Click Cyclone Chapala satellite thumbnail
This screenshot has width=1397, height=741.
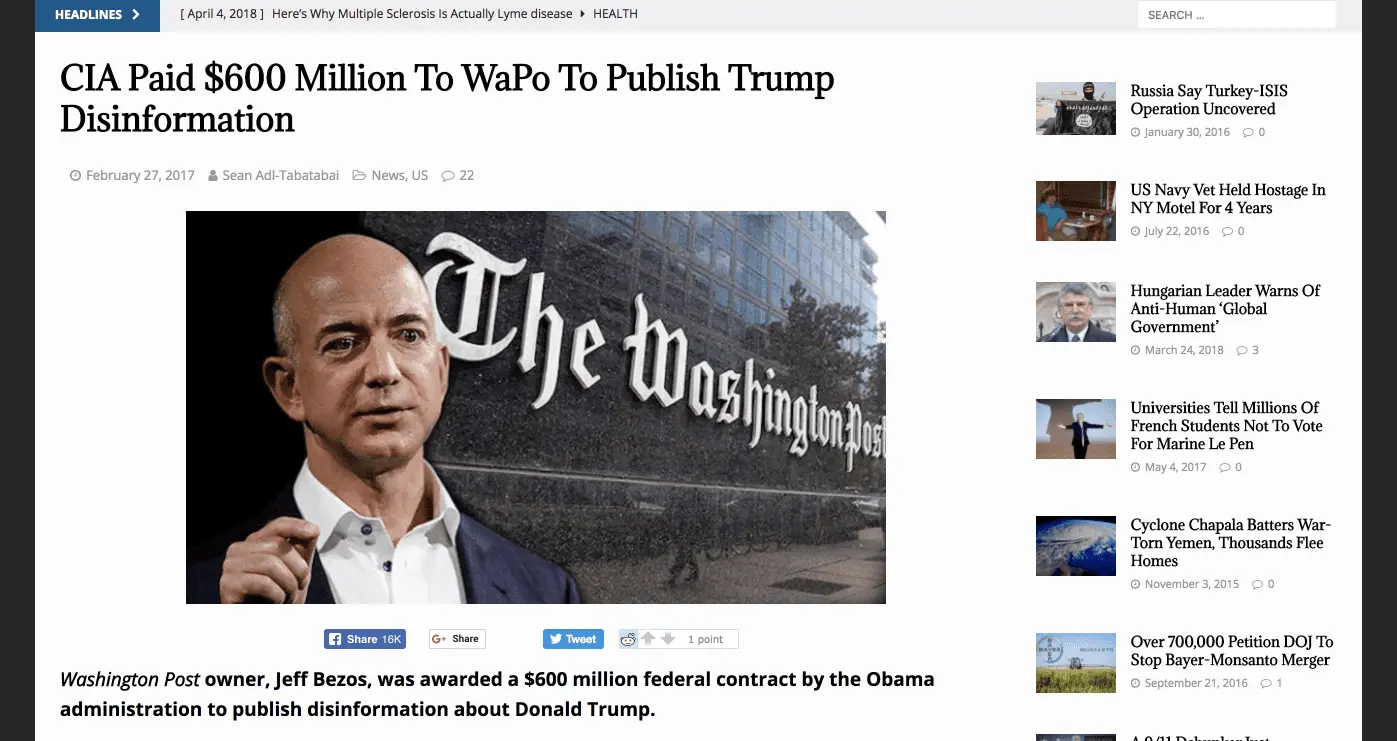(1076, 546)
